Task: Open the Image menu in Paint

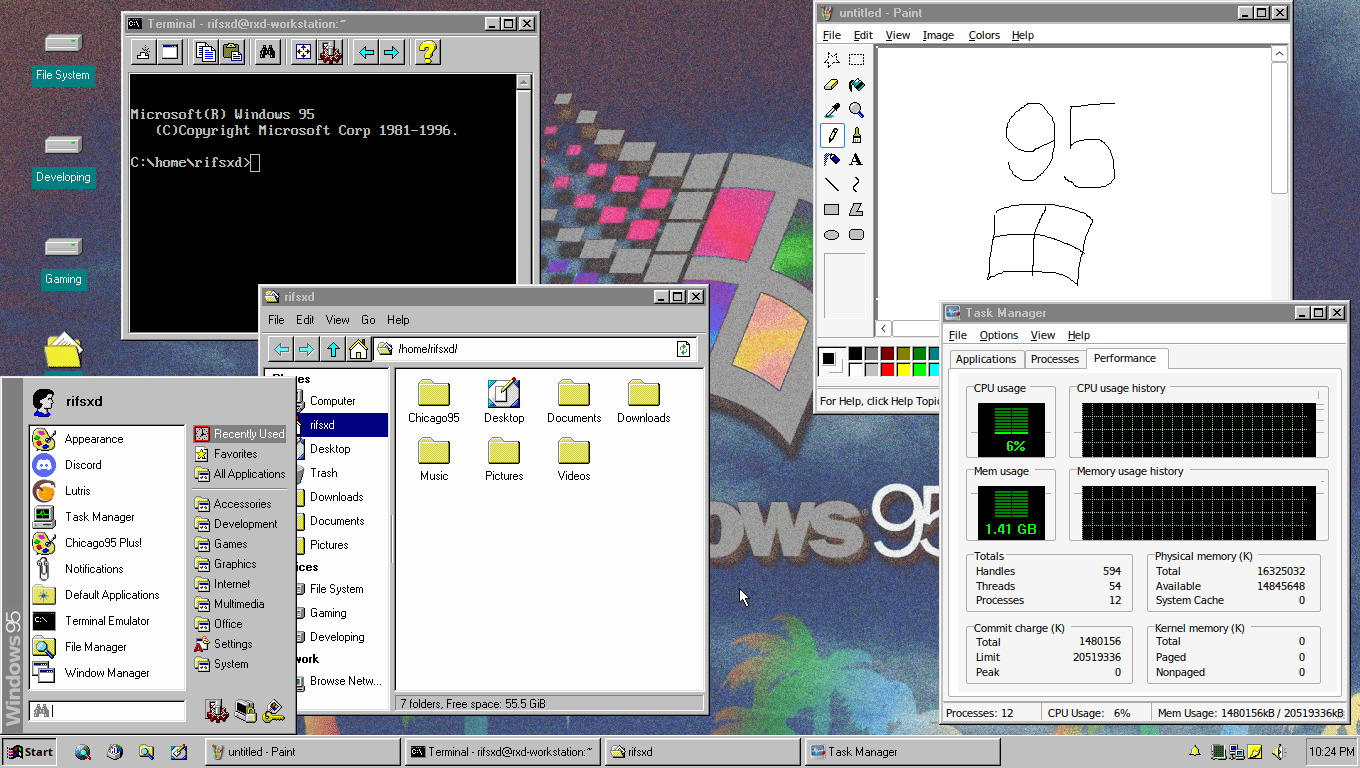Action: pyautogui.click(x=938, y=35)
